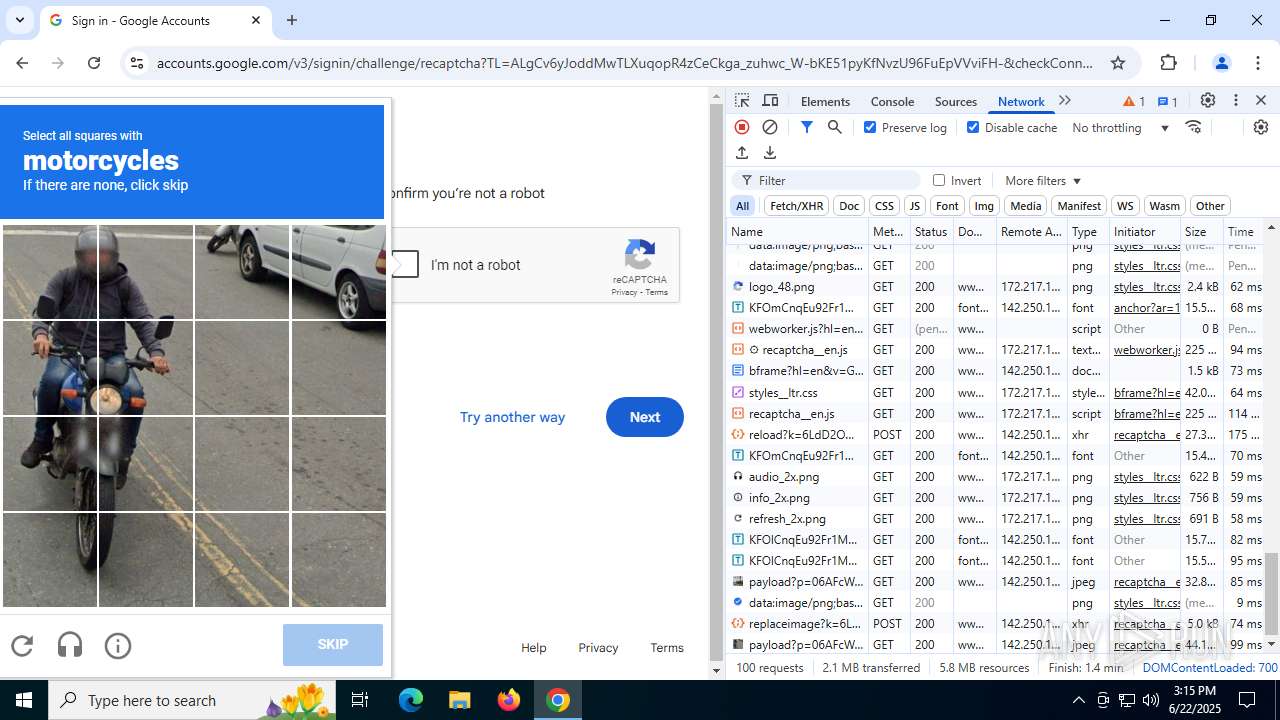Open File Explorer from the taskbar
The height and width of the screenshot is (720, 1280).
460,700
